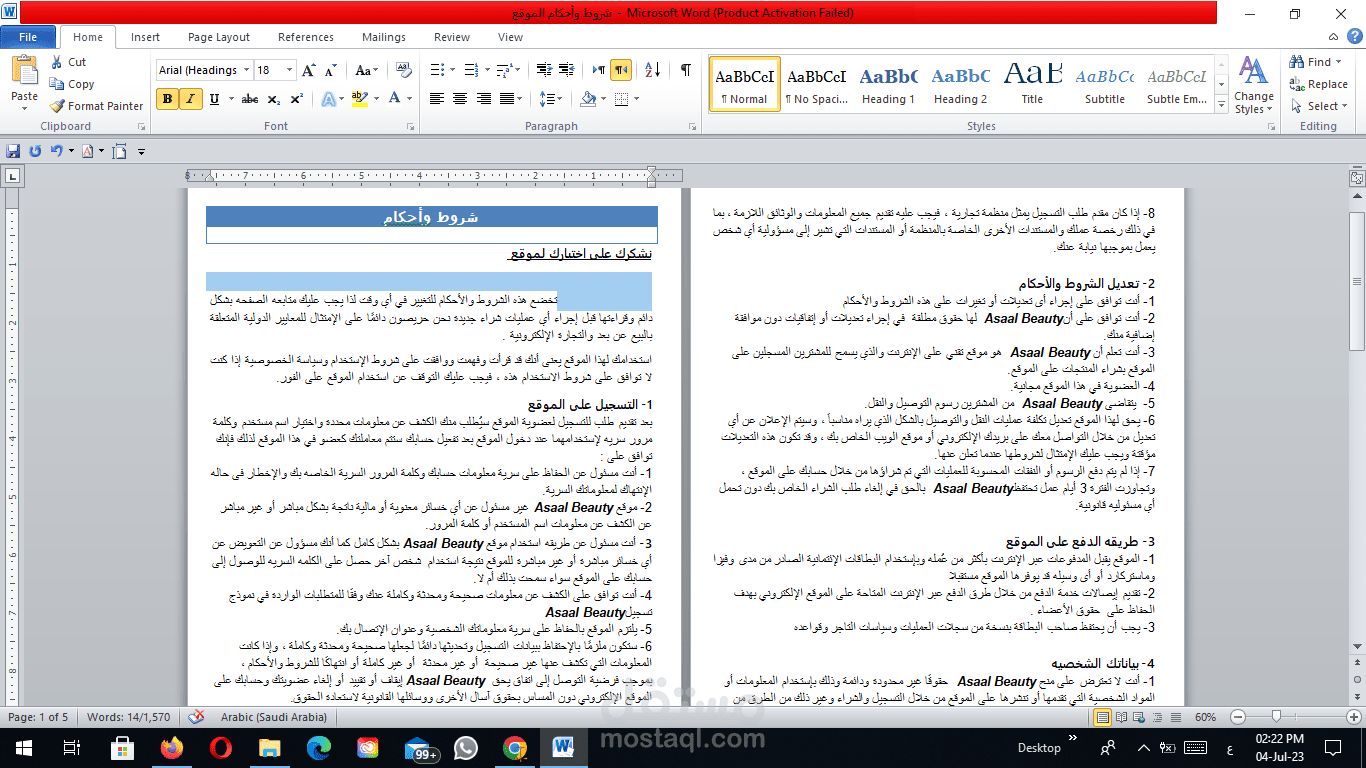Toggle Italic formatting
This screenshot has height=768, width=1366.
click(x=188, y=99)
